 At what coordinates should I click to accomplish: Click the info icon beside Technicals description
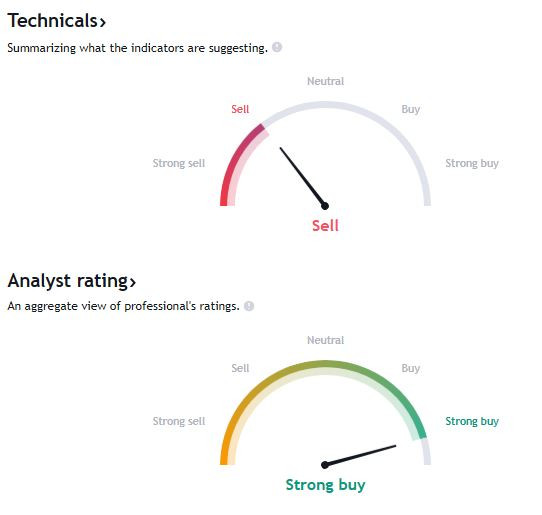(277, 47)
